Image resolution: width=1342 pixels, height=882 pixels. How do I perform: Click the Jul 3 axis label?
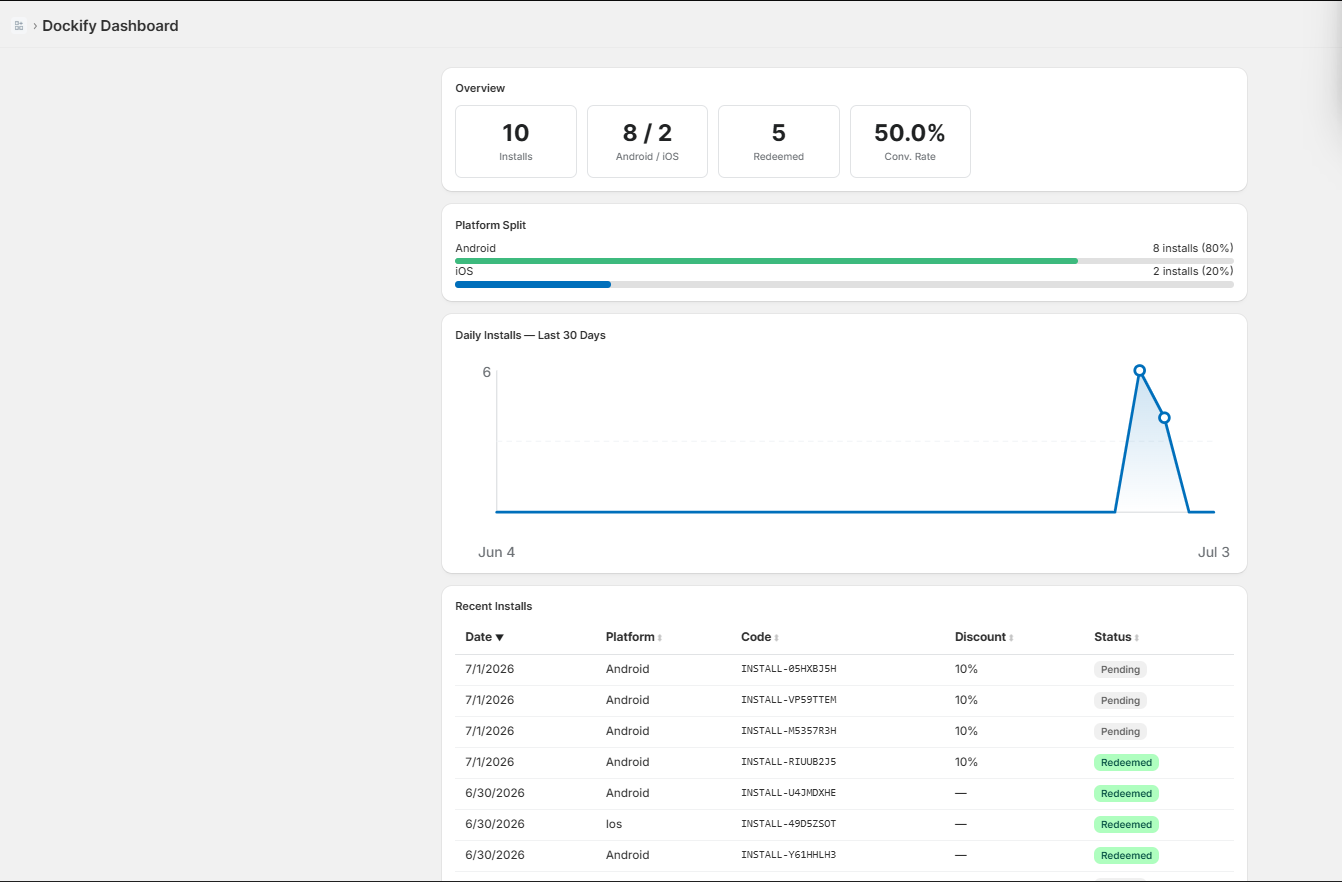[1214, 552]
